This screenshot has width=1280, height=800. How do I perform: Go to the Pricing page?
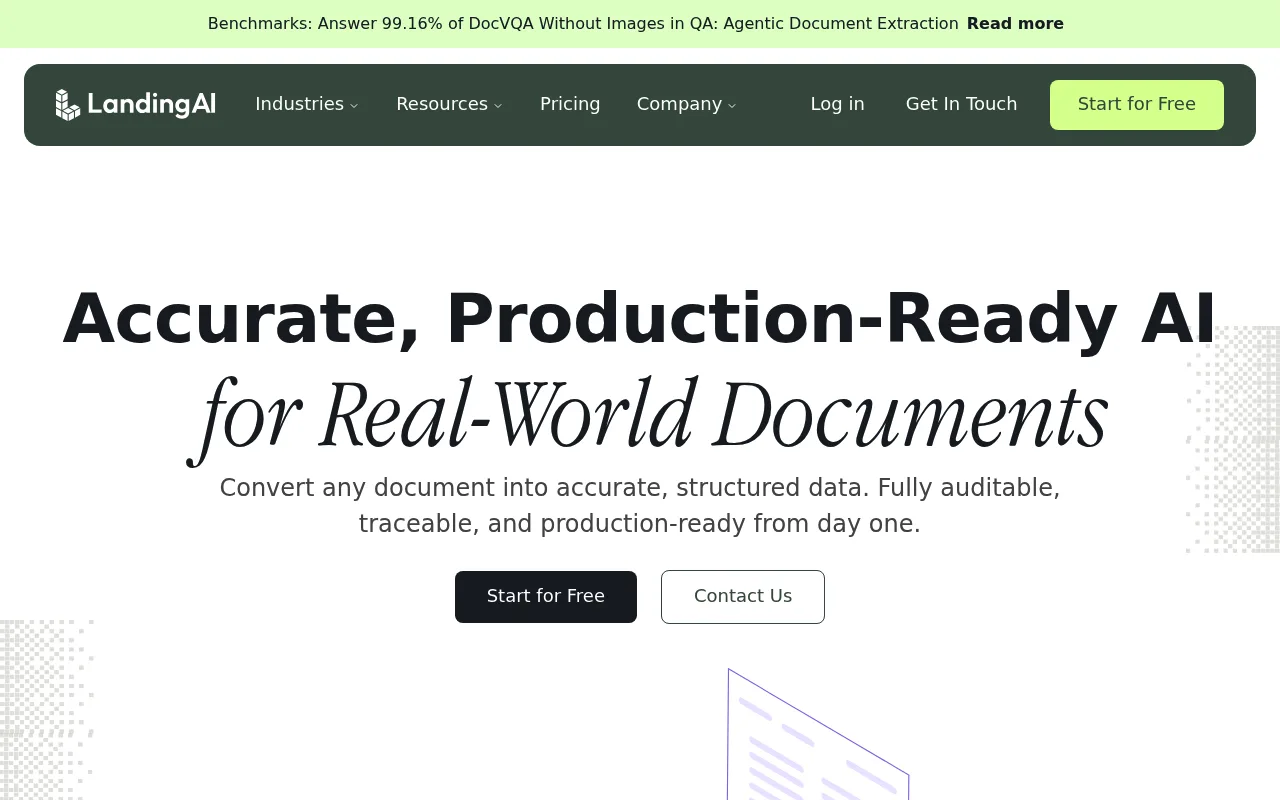570,104
